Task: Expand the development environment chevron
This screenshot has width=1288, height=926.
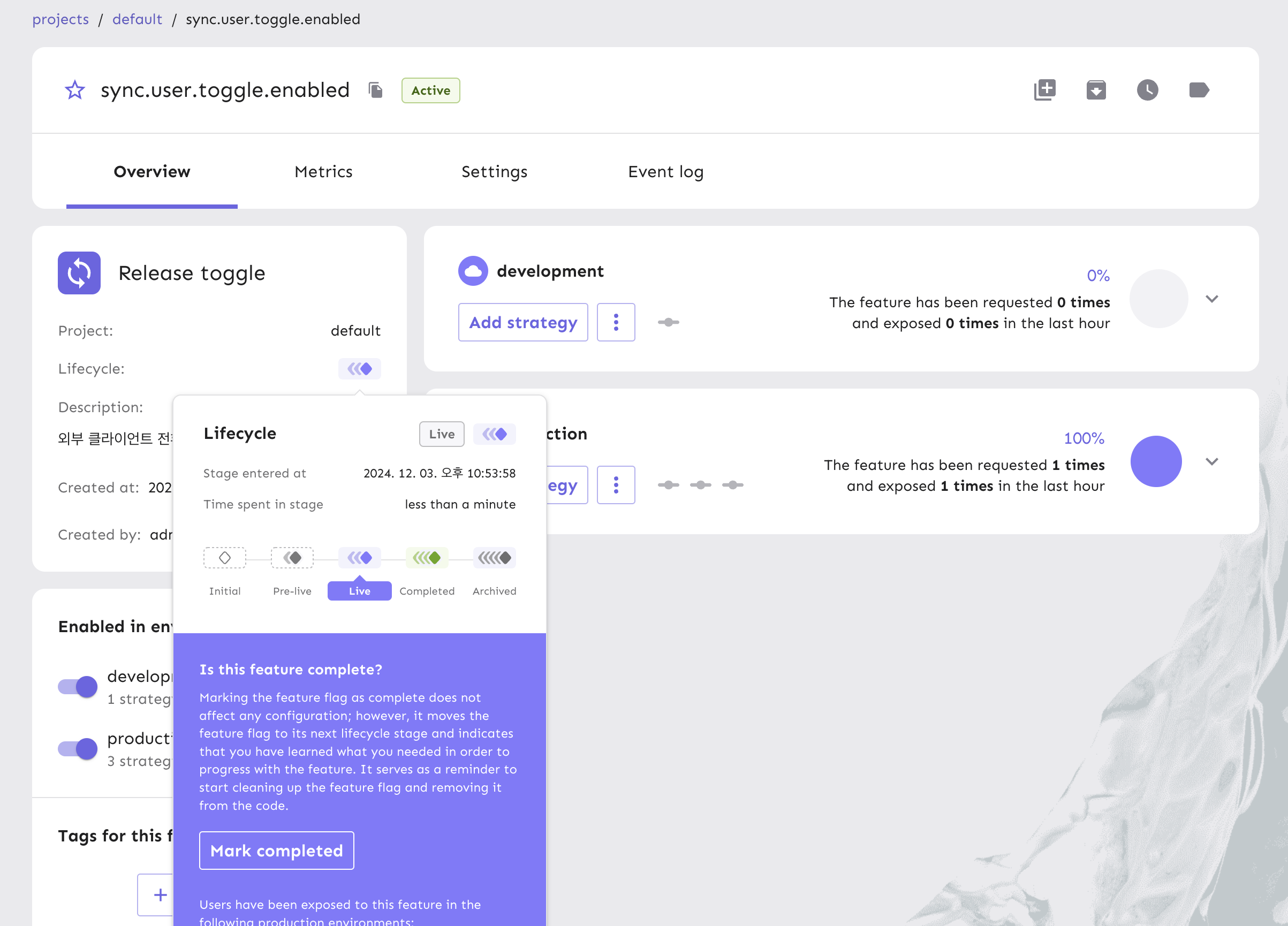Action: coord(1211,299)
